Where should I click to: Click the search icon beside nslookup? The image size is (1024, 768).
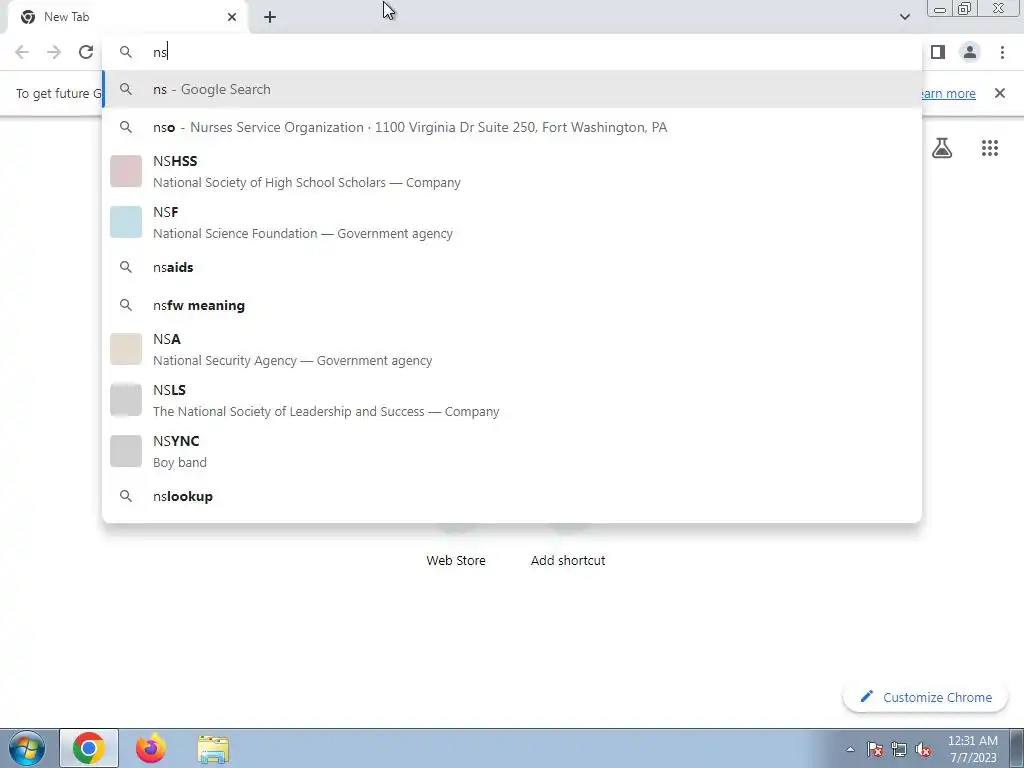(126, 496)
